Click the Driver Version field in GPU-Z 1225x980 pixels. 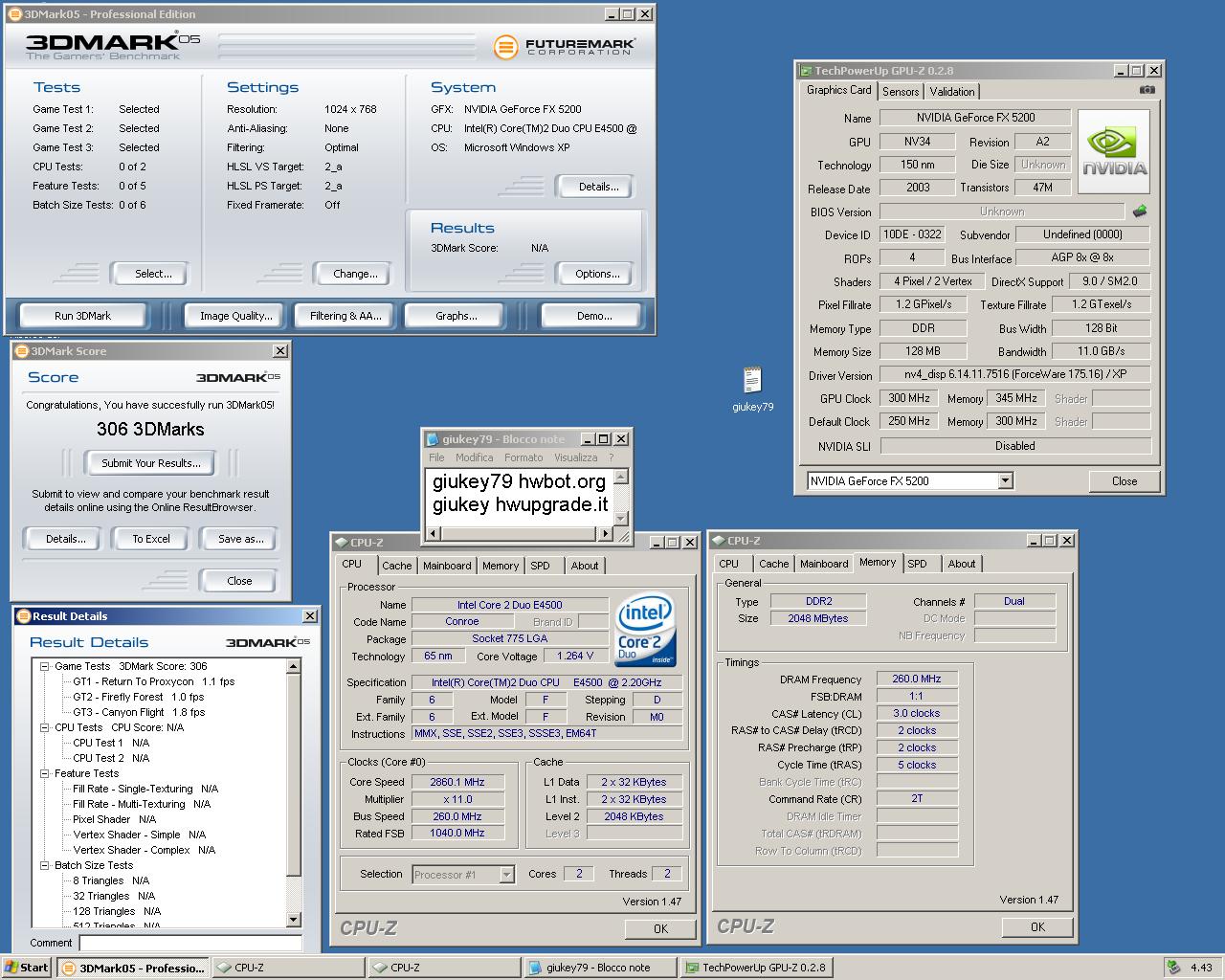[1014, 374]
